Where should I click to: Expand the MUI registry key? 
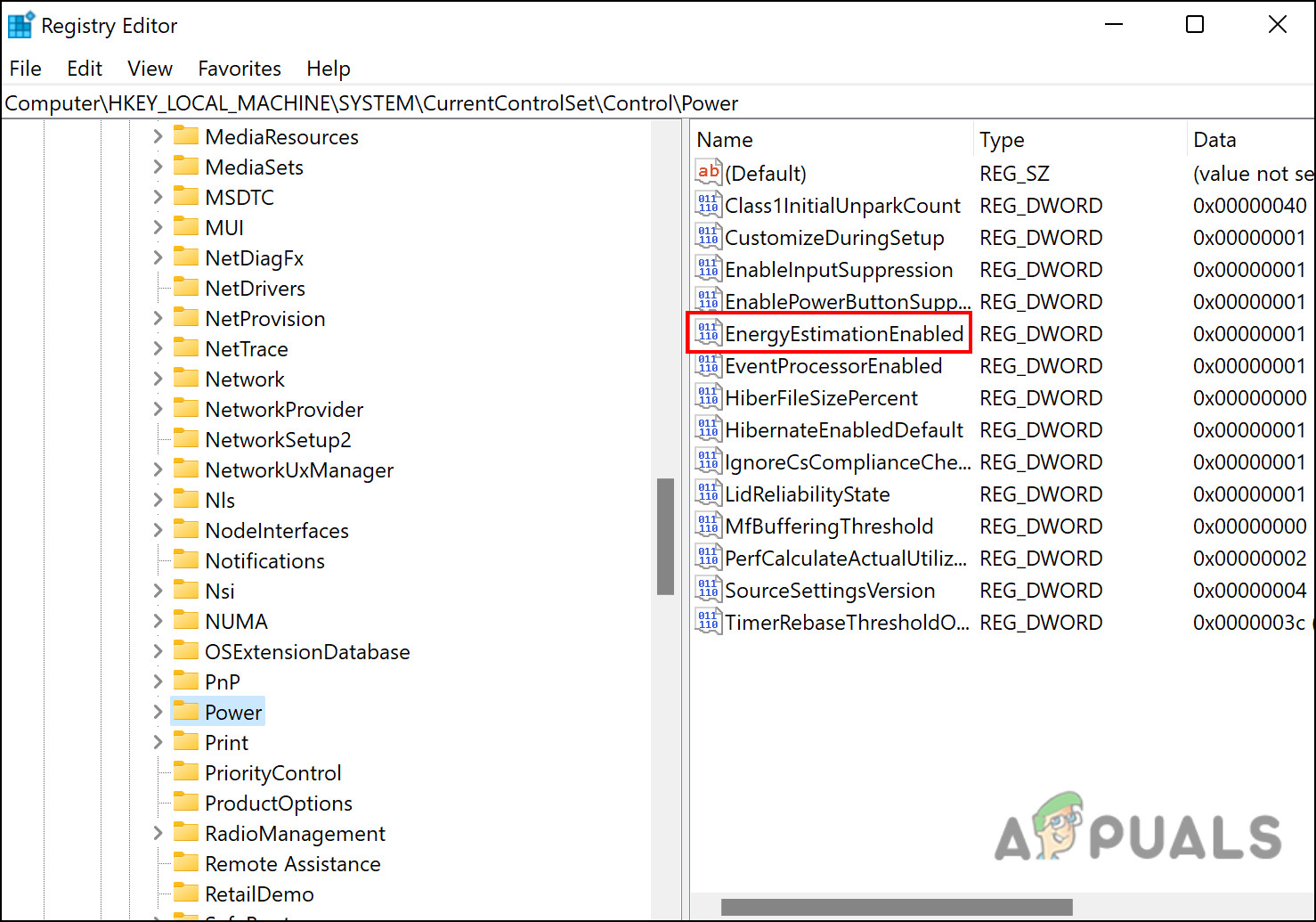coord(158,227)
